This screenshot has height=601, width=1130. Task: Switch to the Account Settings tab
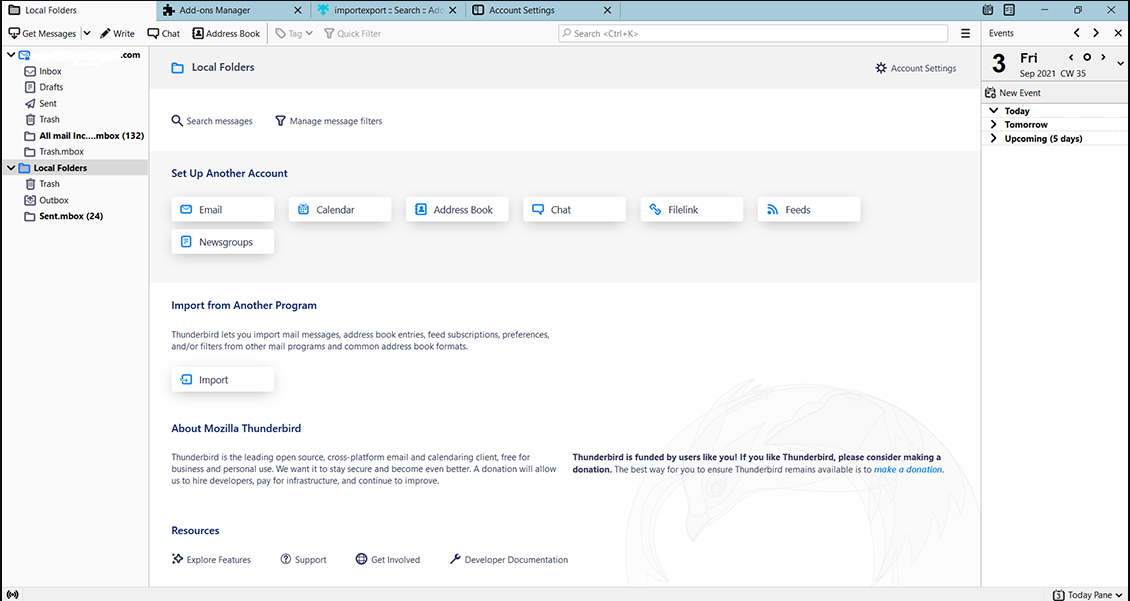[543, 10]
